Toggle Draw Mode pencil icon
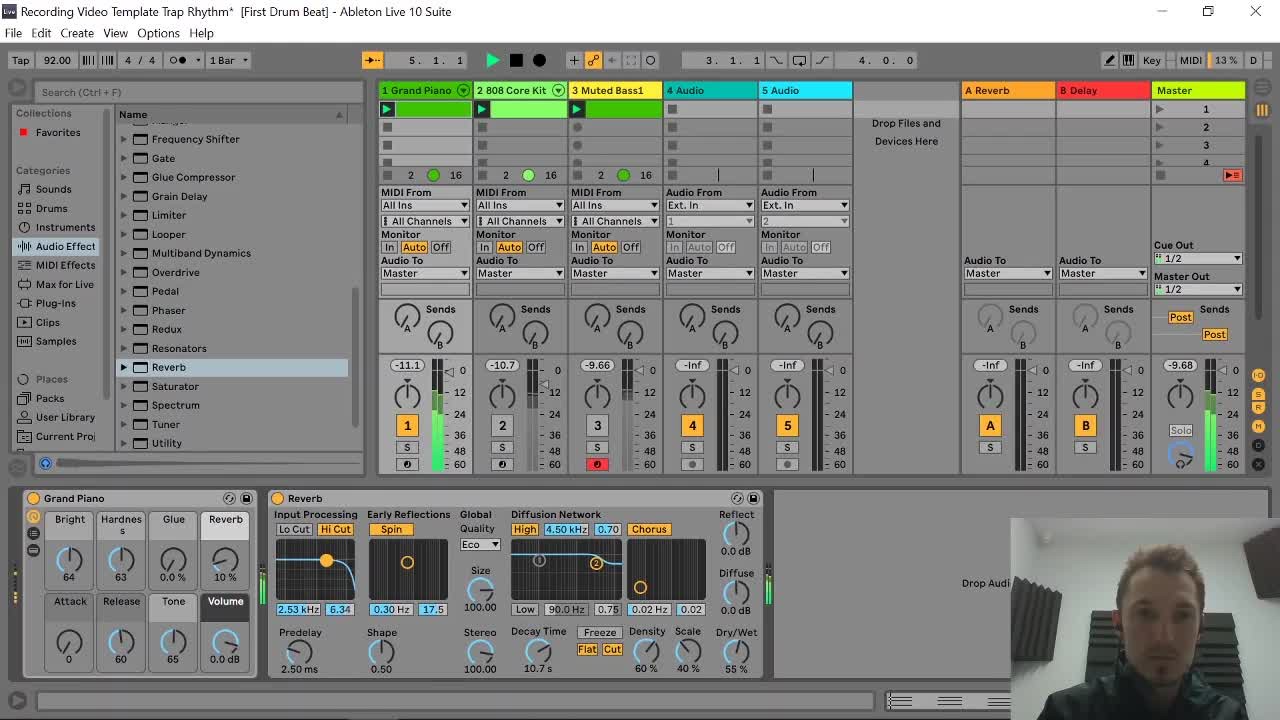Image resolution: width=1280 pixels, height=720 pixels. click(1110, 60)
